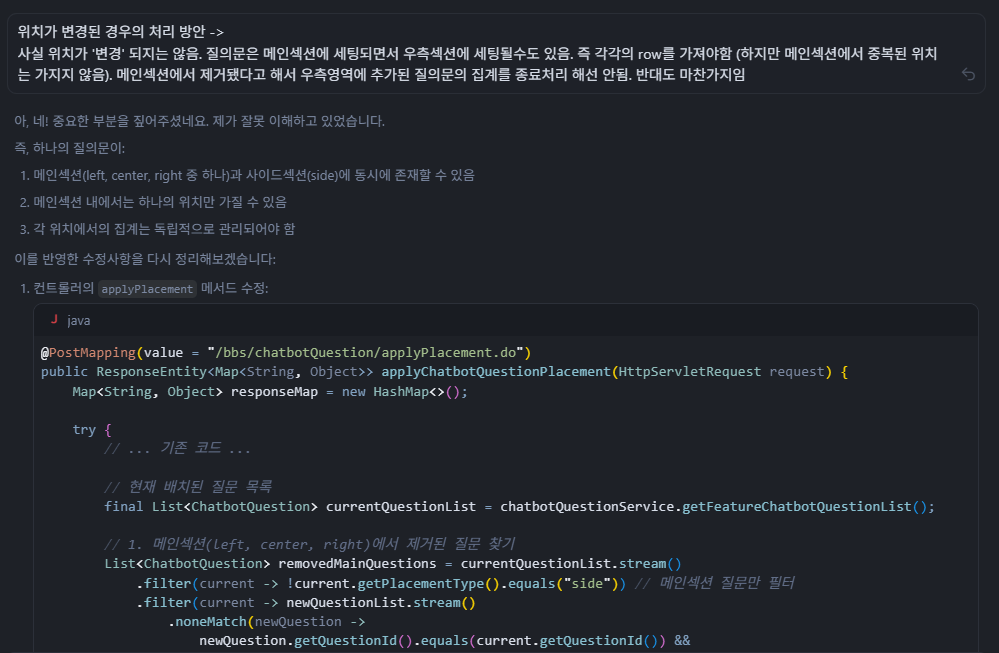Image resolution: width=999 pixels, height=653 pixels.
Task: Click the "/bbs/chatbotQuestion/applyPlacement.do" URL string
Action: [x=364, y=352]
